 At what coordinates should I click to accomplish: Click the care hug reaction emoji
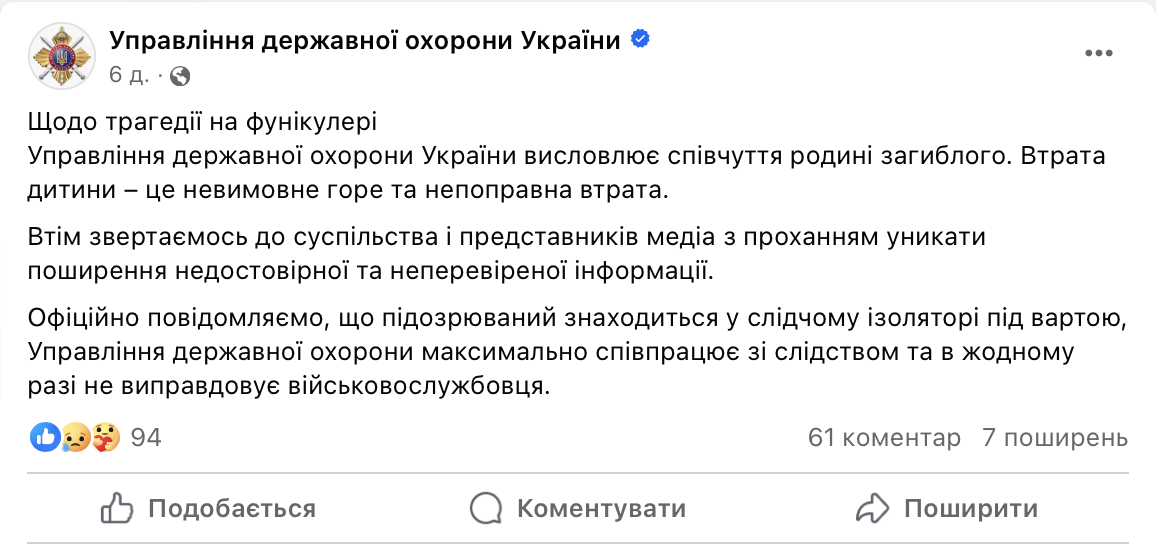click(x=105, y=437)
